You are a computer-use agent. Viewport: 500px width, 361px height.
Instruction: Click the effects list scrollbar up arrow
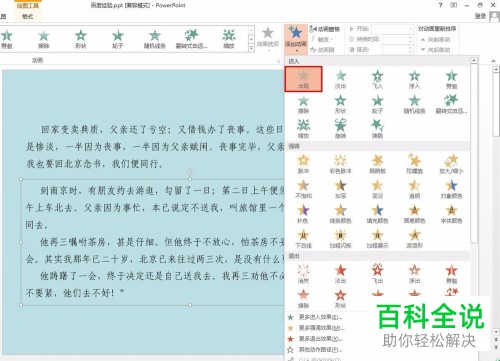tap(474, 61)
